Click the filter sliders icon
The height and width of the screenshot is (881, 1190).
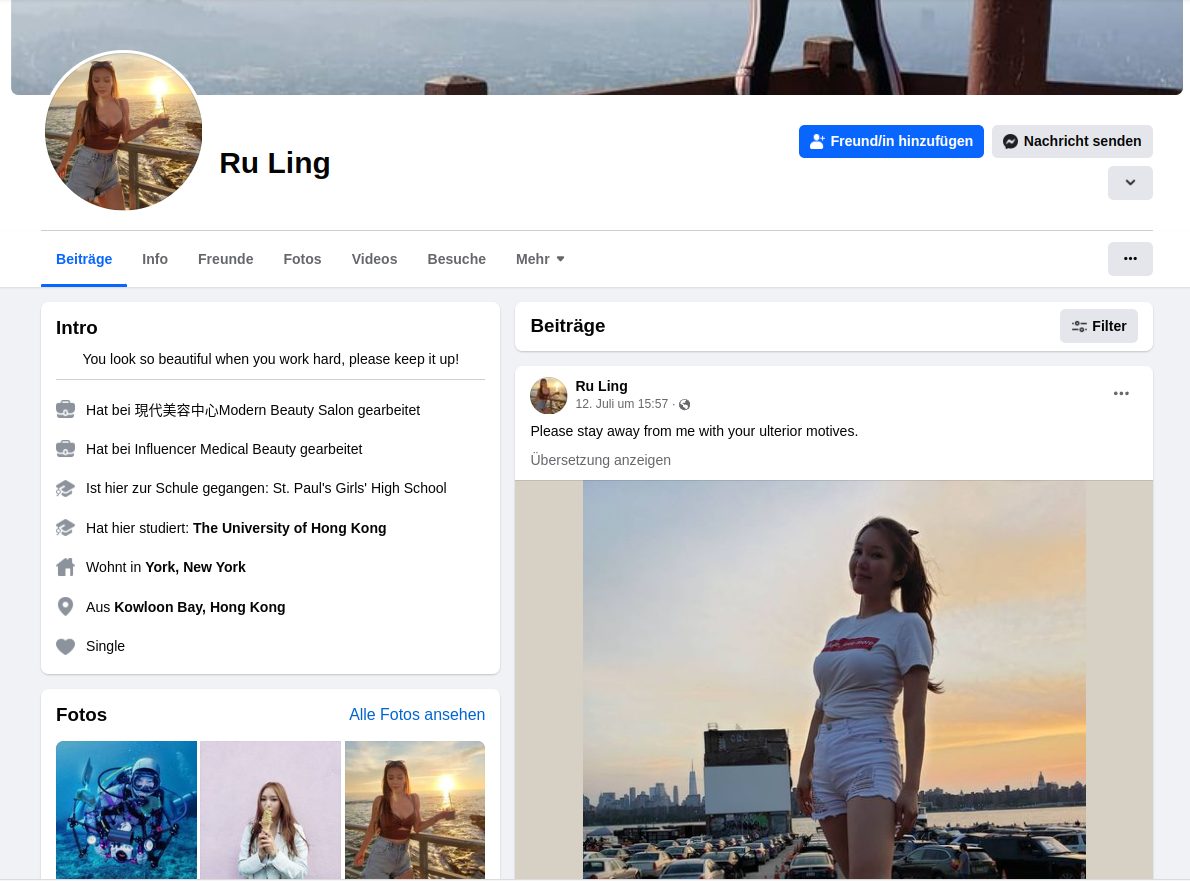click(1079, 326)
